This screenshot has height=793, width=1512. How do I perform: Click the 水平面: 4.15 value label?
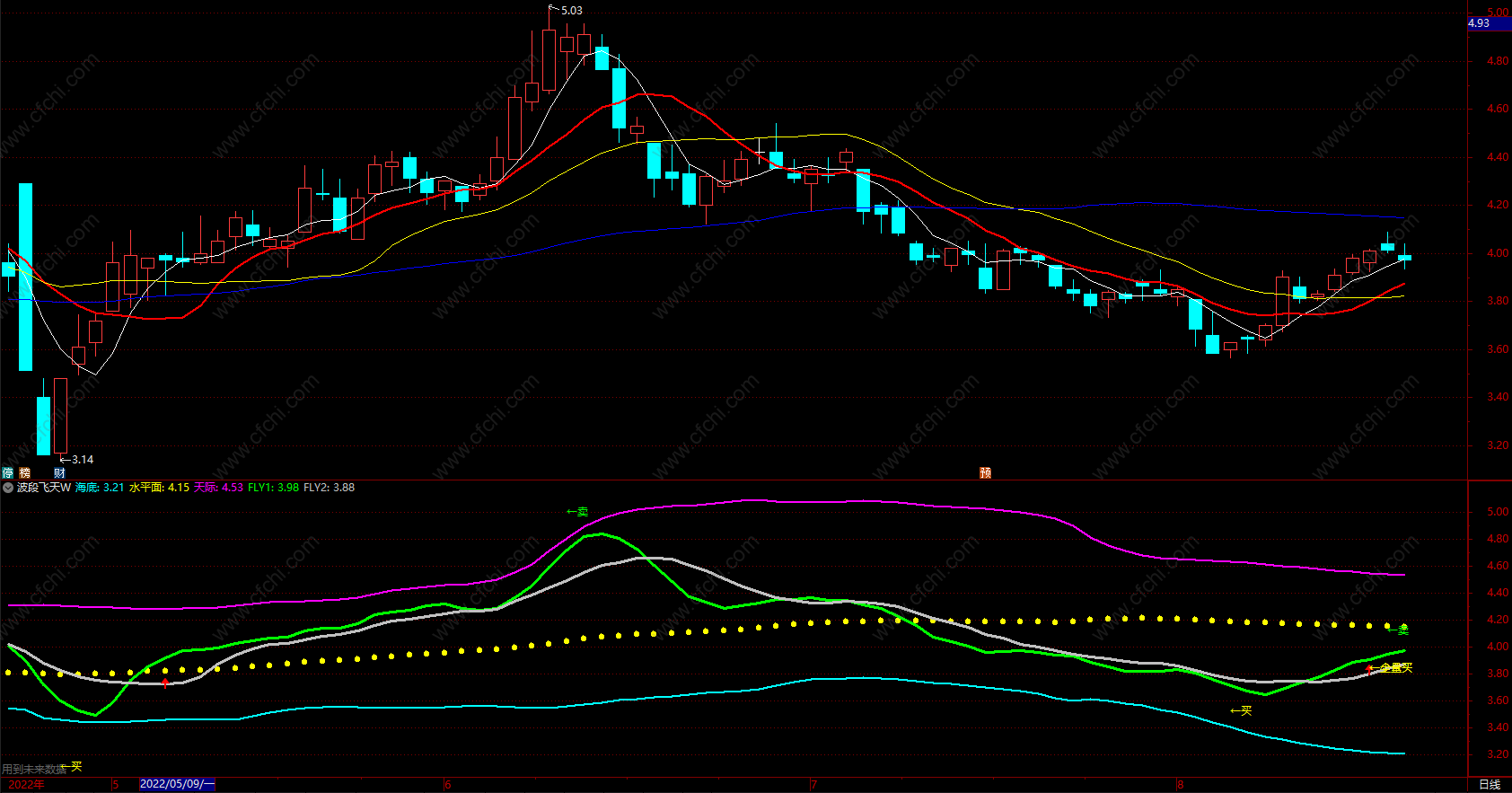click(159, 488)
